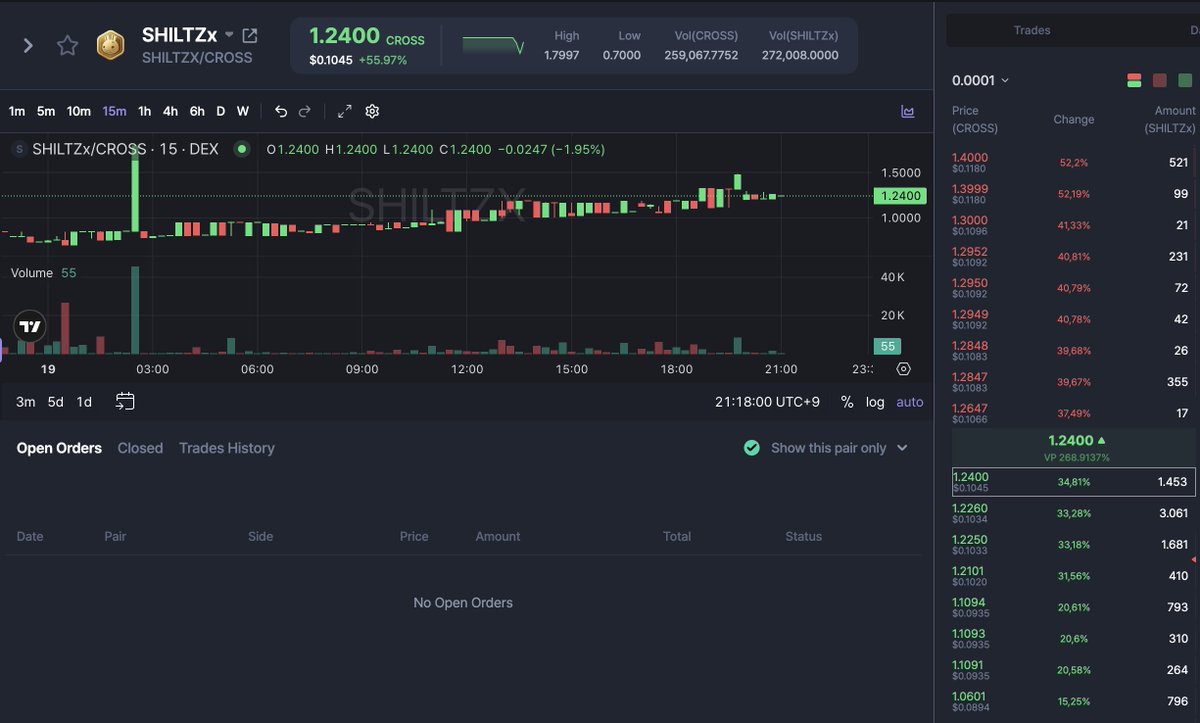Switch to the Trades History tab
The width and height of the screenshot is (1200, 723).
point(226,448)
